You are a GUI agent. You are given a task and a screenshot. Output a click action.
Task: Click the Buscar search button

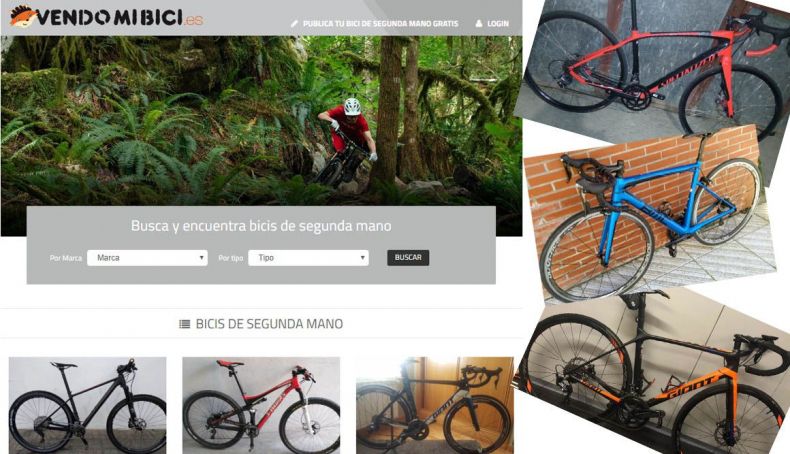coord(408,257)
